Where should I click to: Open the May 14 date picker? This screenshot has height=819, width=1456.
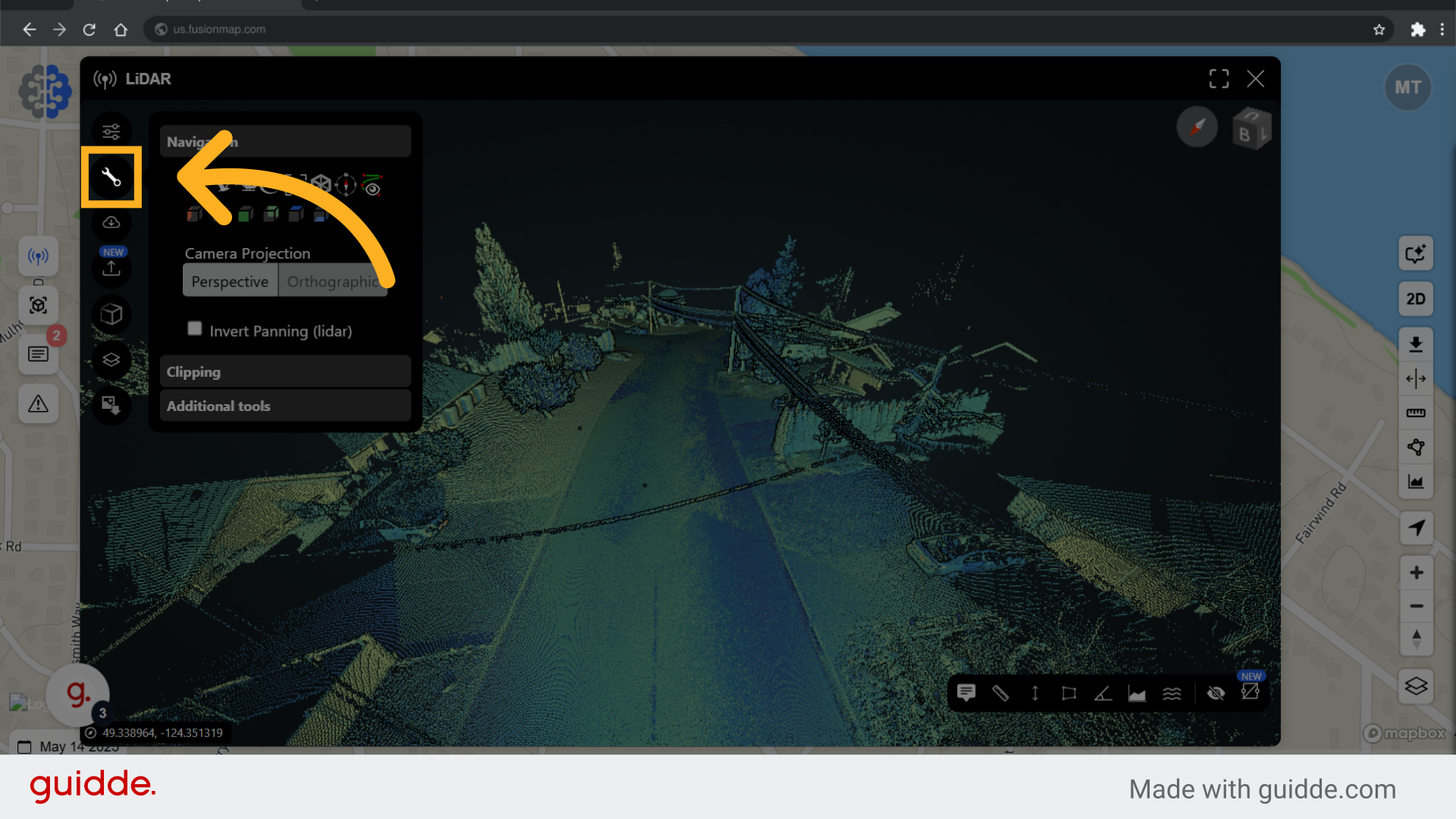click(x=69, y=747)
